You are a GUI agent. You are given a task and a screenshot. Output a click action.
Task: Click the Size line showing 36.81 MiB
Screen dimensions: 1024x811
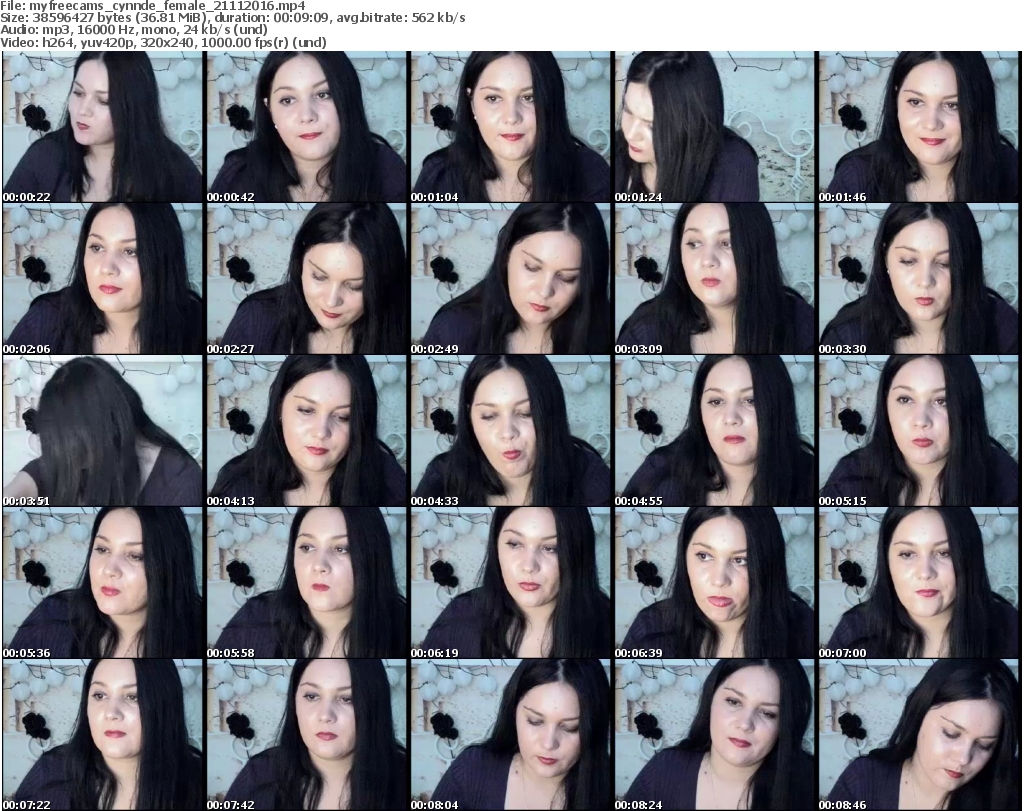tap(232, 18)
